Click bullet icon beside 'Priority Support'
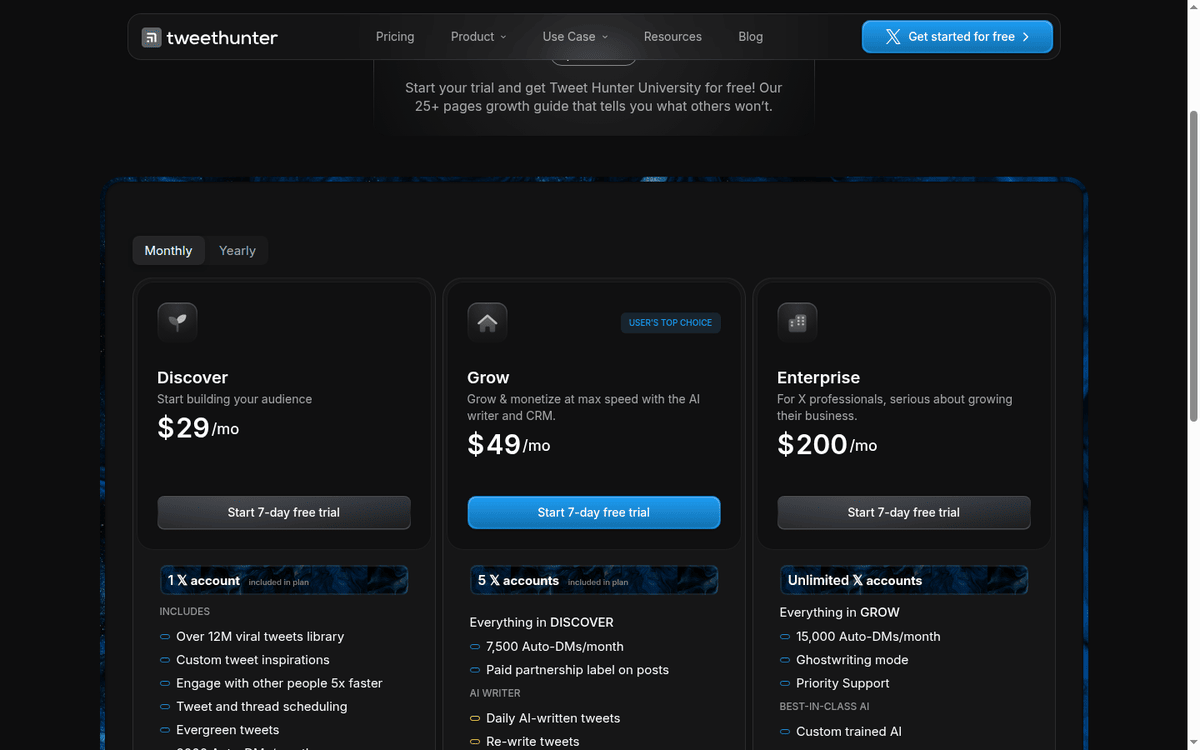This screenshot has width=1200, height=750. click(785, 684)
